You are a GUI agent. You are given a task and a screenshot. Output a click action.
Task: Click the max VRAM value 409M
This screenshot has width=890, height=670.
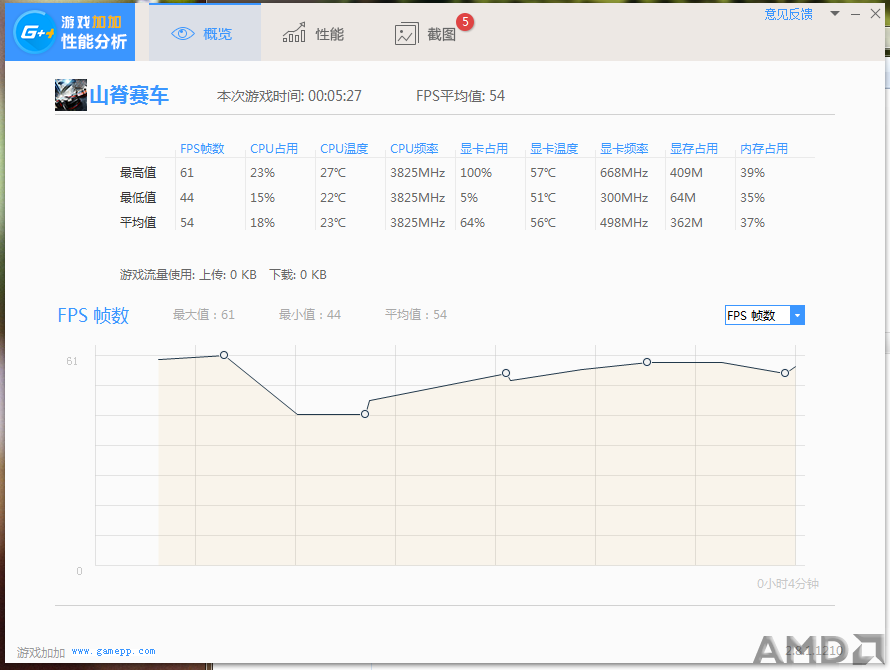click(686, 173)
